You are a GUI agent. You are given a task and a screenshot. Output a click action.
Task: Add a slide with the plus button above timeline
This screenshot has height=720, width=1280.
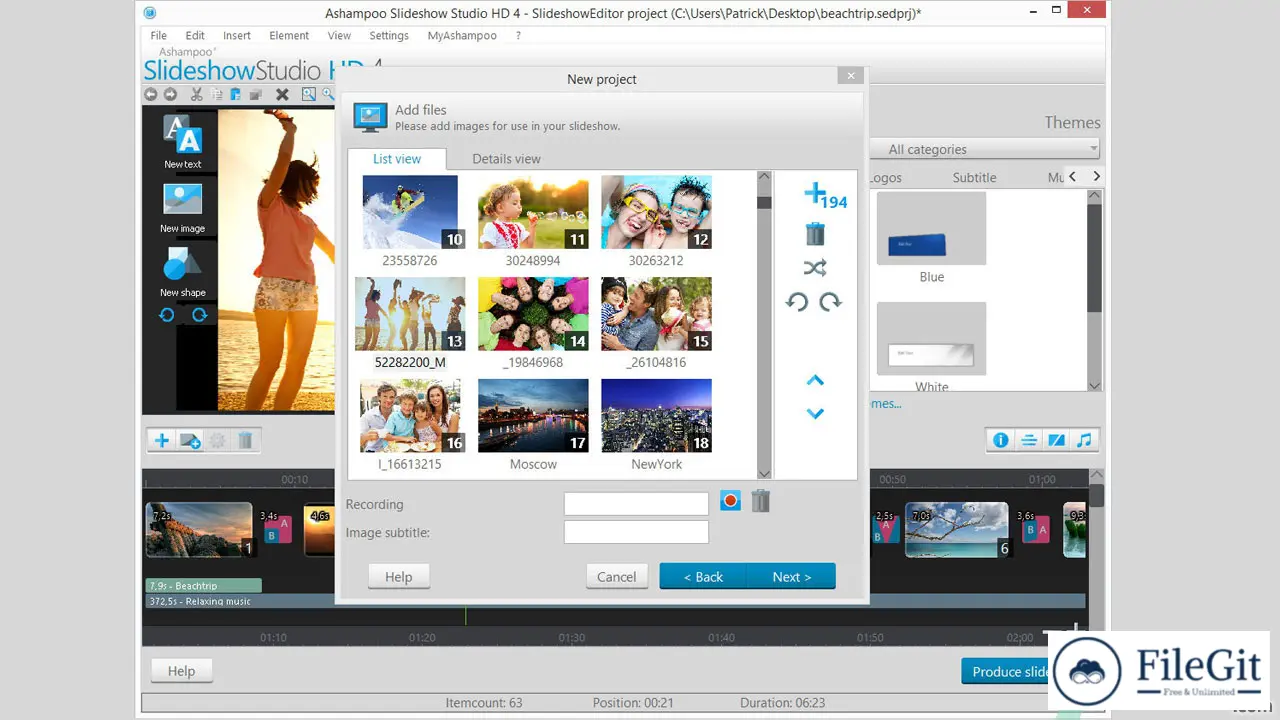pos(161,440)
